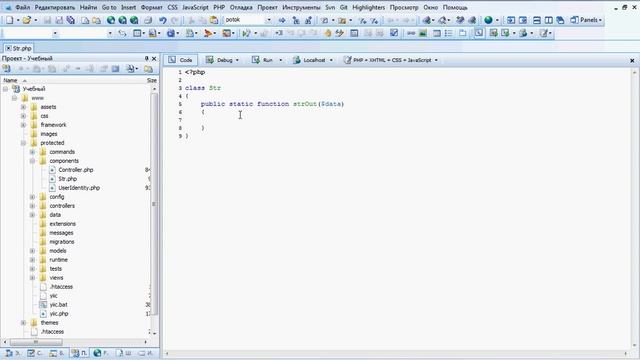Image resolution: width=640 pixels, height=360 pixels.
Task: Click the split horizontally window icon
Action: [x=537, y=20]
